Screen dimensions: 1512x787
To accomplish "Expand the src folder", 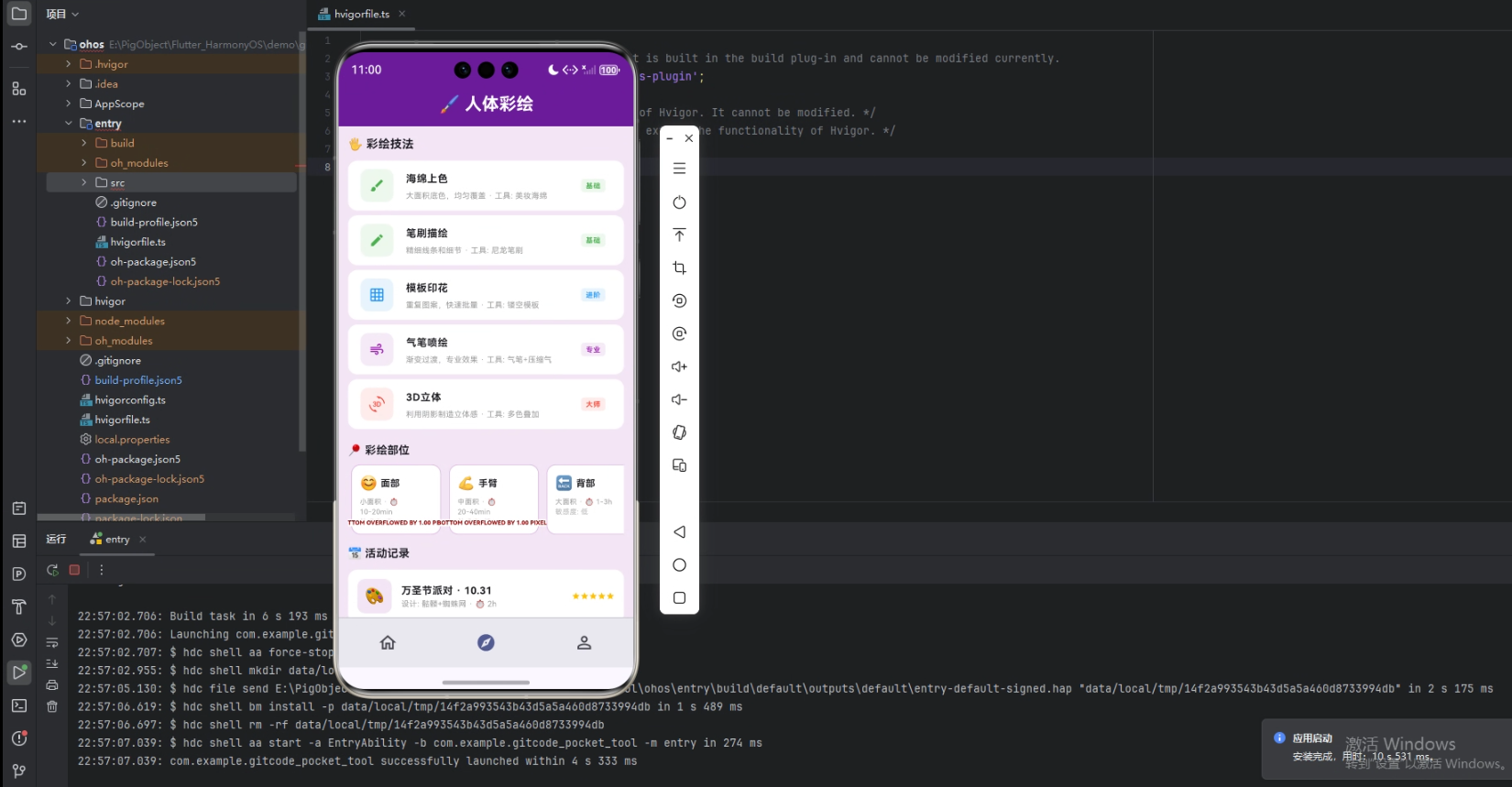I will click(x=84, y=182).
